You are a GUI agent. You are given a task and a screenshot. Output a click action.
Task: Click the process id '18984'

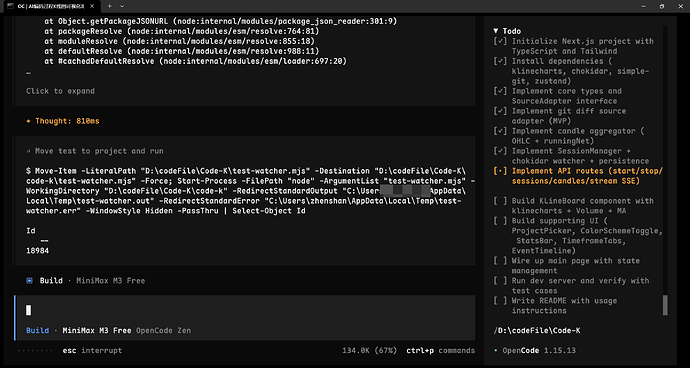pos(37,251)
